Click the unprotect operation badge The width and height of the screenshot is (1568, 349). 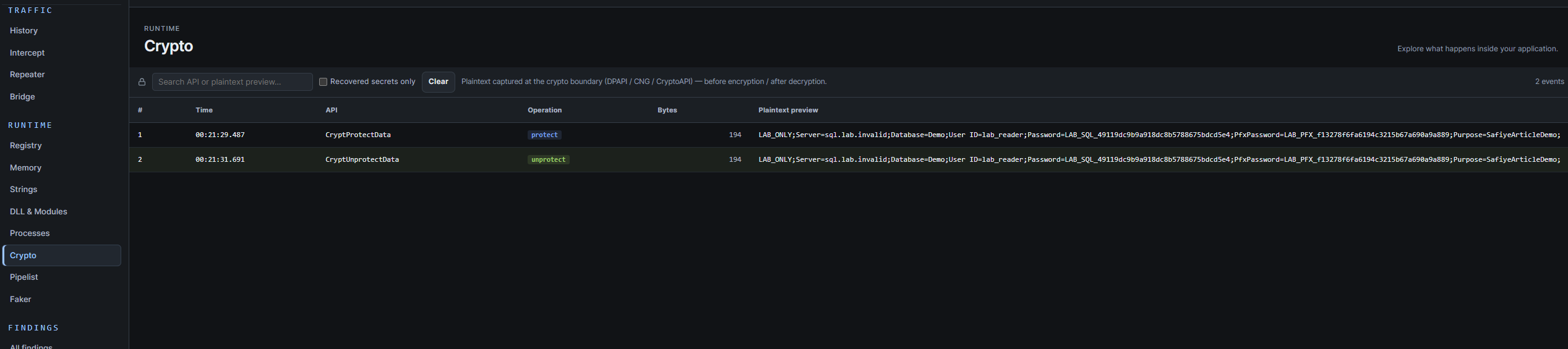coord(548,159)
